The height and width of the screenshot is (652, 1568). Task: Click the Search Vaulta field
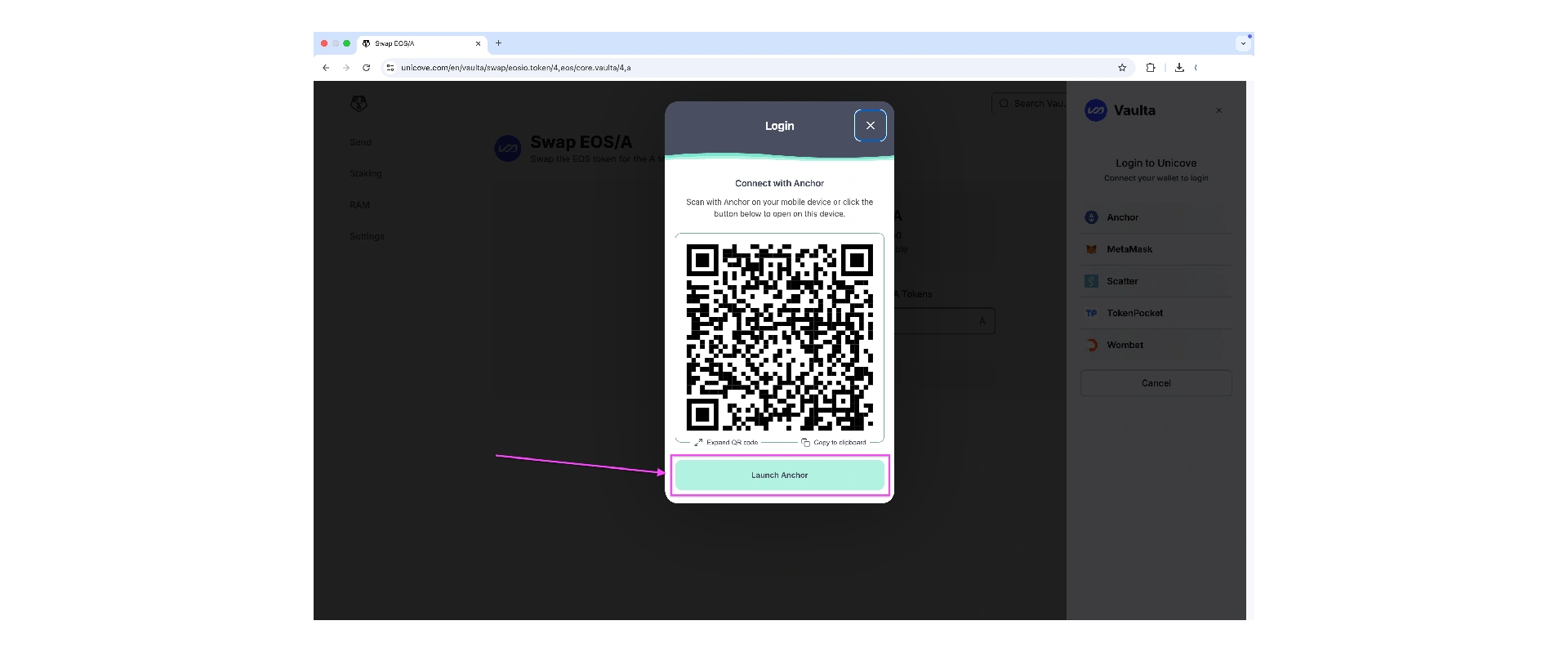(x=1029, y=104)
